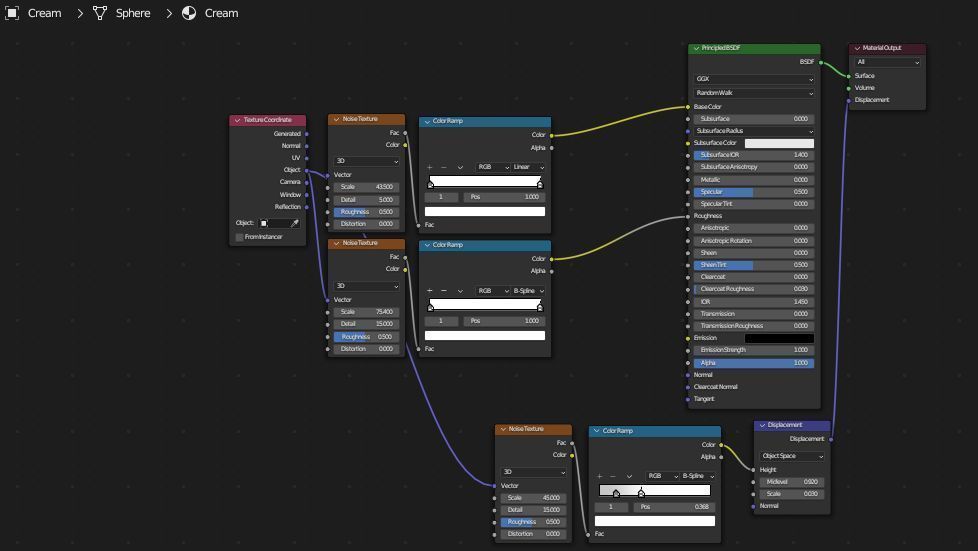Click the Transmission value field
Viewport: 978px width, 551px height.
click(754, 314)
